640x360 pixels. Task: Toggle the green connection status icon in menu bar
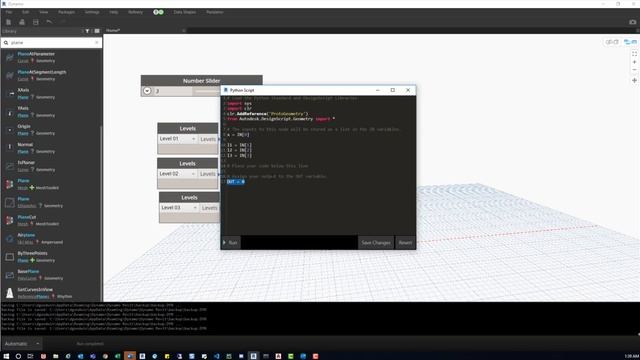(158, 12)
